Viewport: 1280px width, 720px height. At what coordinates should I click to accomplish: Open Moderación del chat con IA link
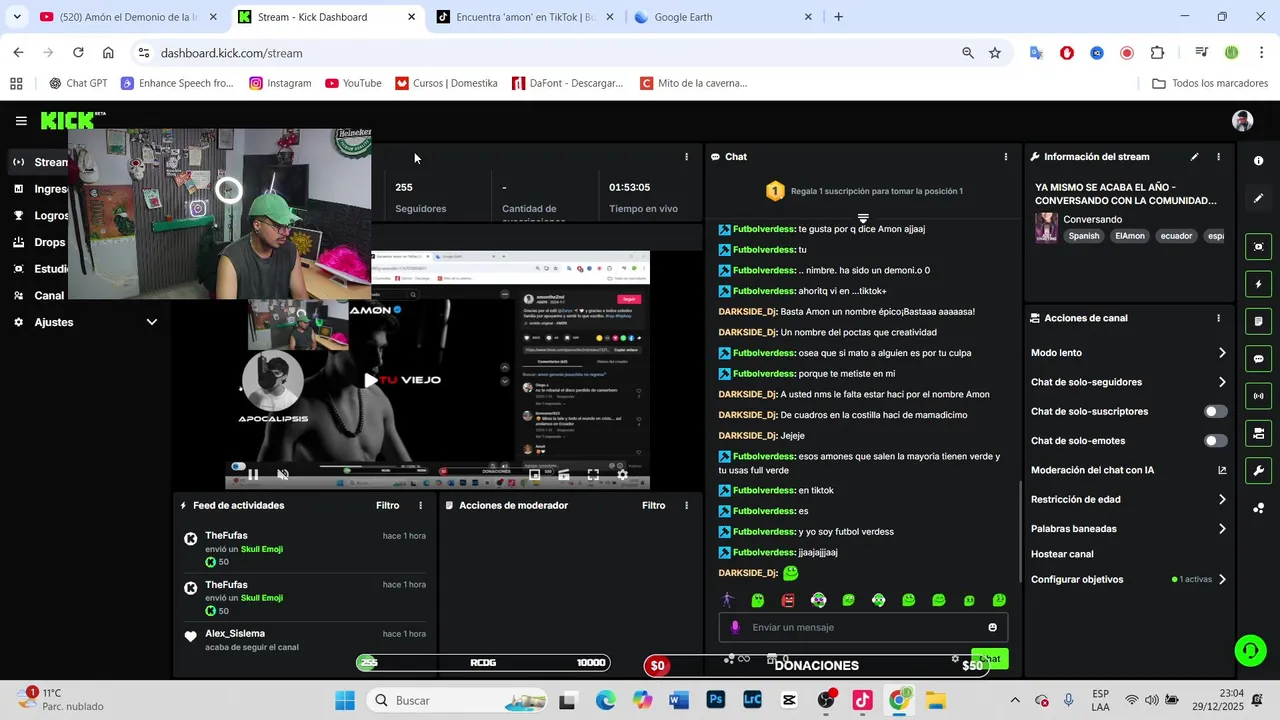(1129, 470)
